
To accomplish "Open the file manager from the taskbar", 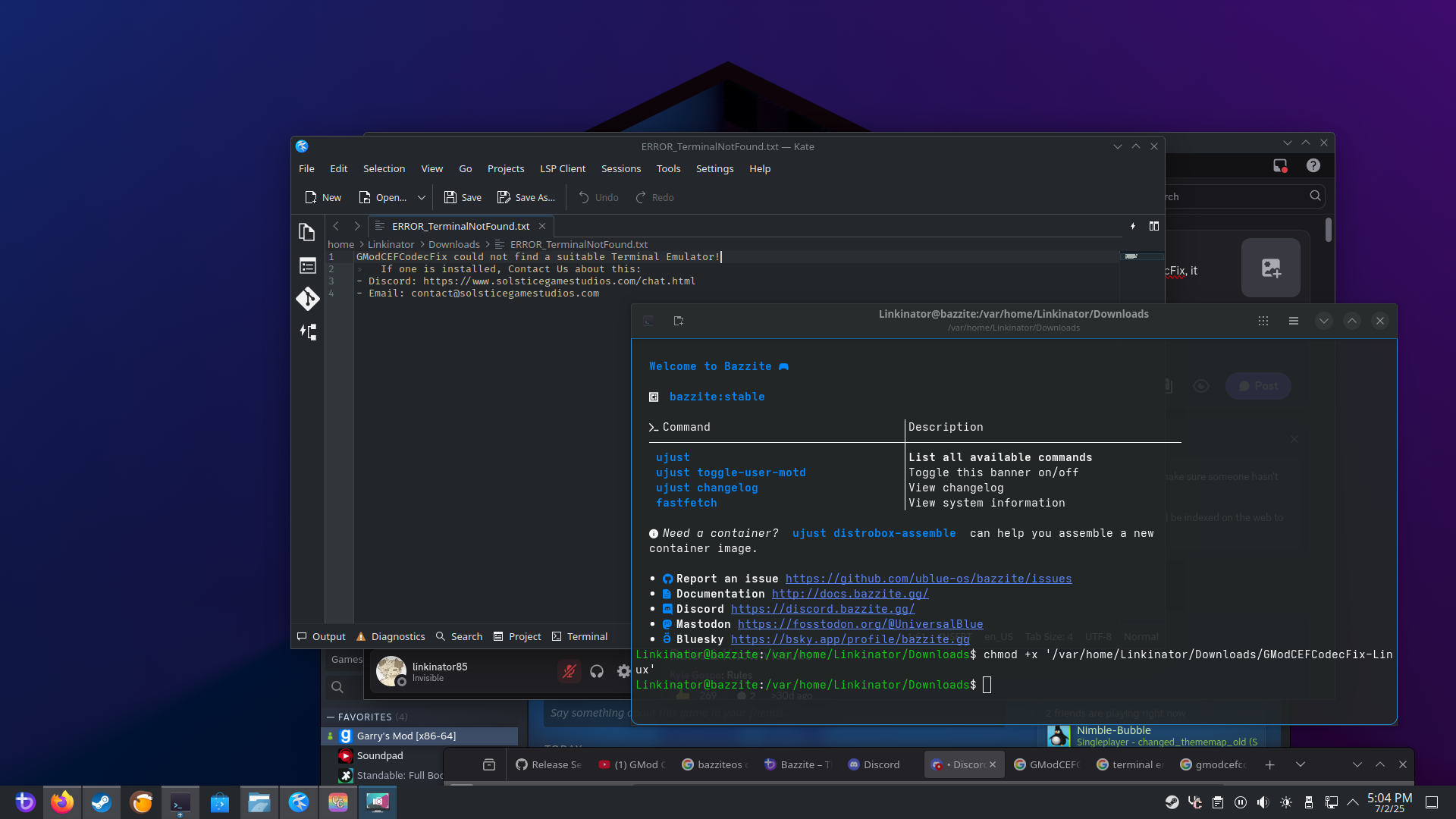I will point(259,802).
